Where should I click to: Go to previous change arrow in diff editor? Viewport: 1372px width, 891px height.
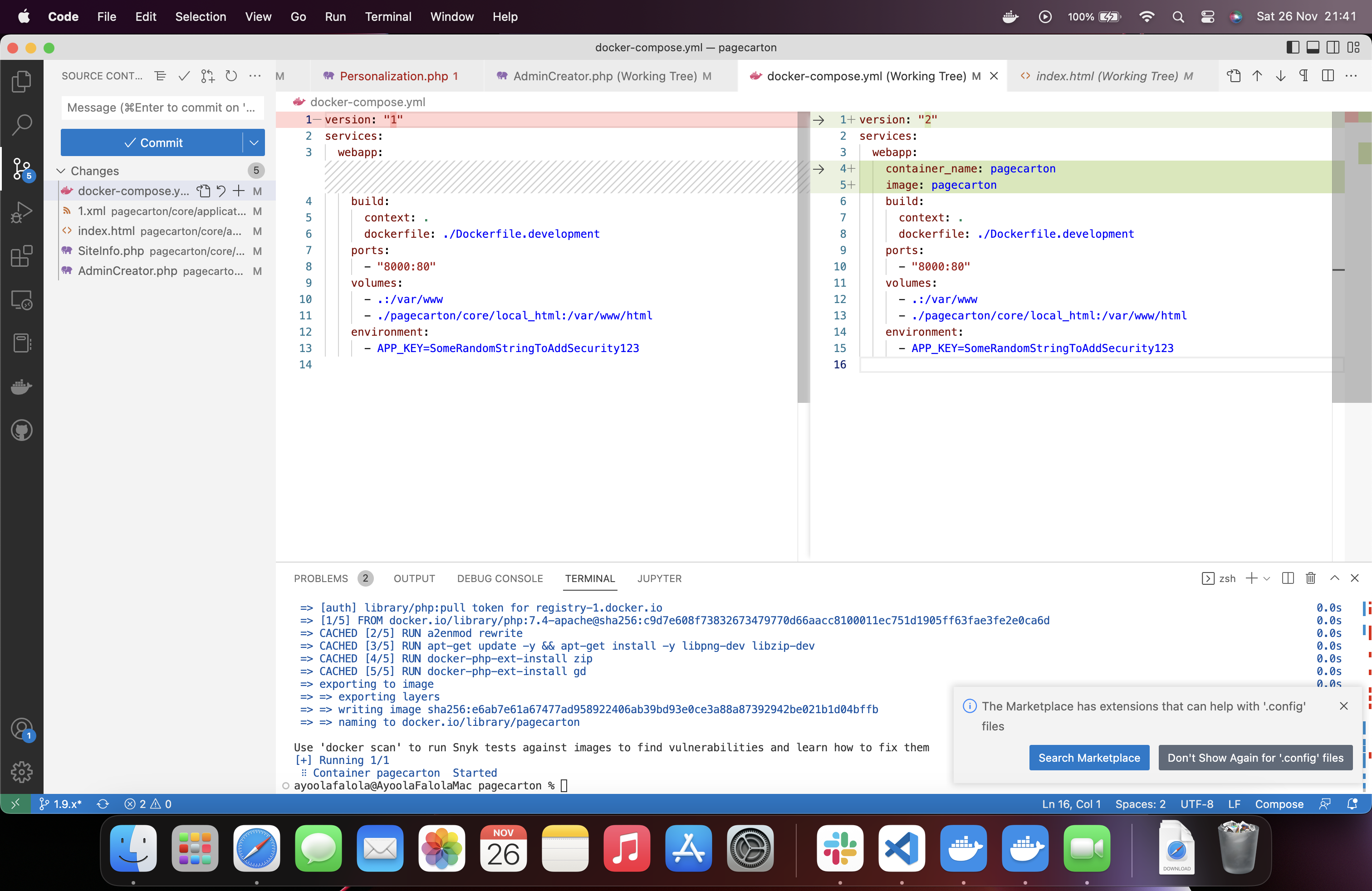point(1257,76)
